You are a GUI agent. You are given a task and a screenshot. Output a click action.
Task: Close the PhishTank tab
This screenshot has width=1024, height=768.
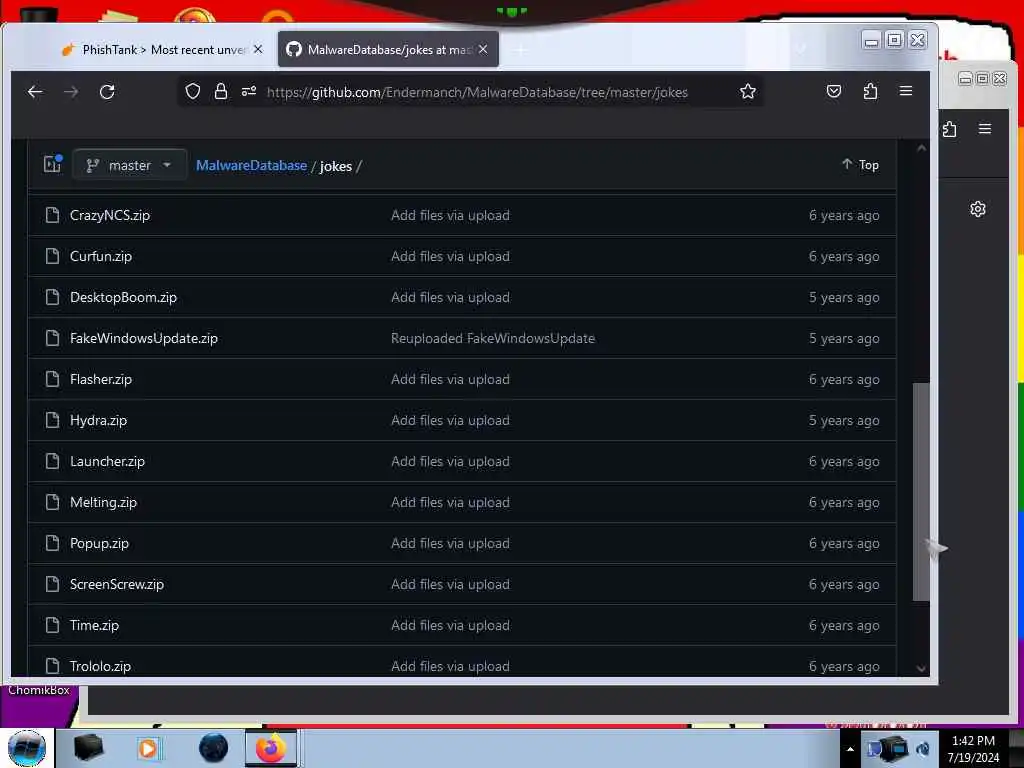(258, 49)
